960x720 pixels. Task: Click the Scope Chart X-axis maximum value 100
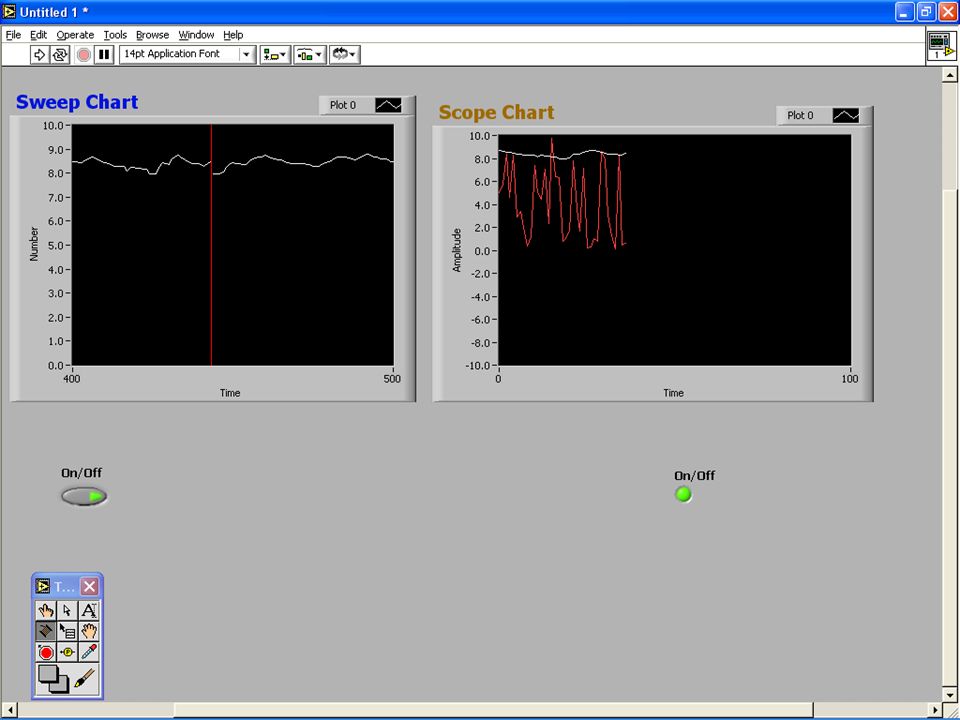tap(850, 378)
